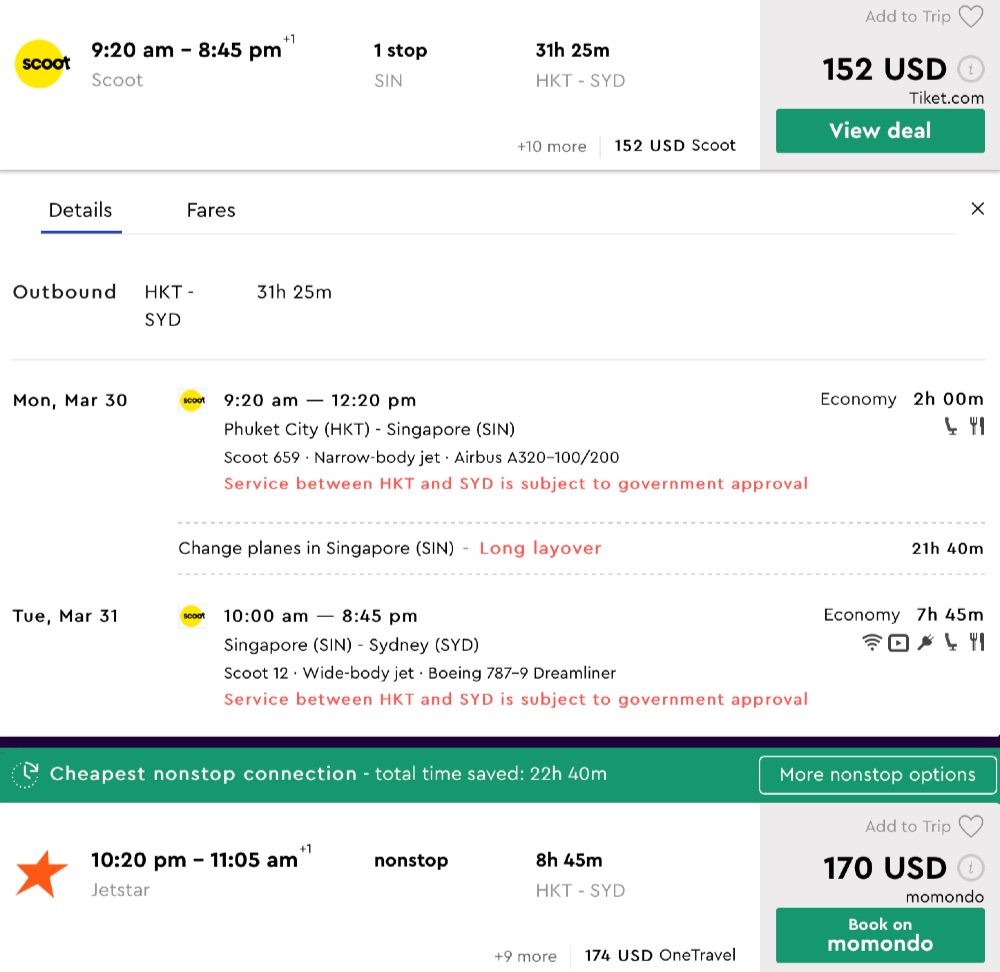Image resolution: width=1000 pixels, height=972 pixels.
Task: Select the Details tab
Action: point(81,210)
